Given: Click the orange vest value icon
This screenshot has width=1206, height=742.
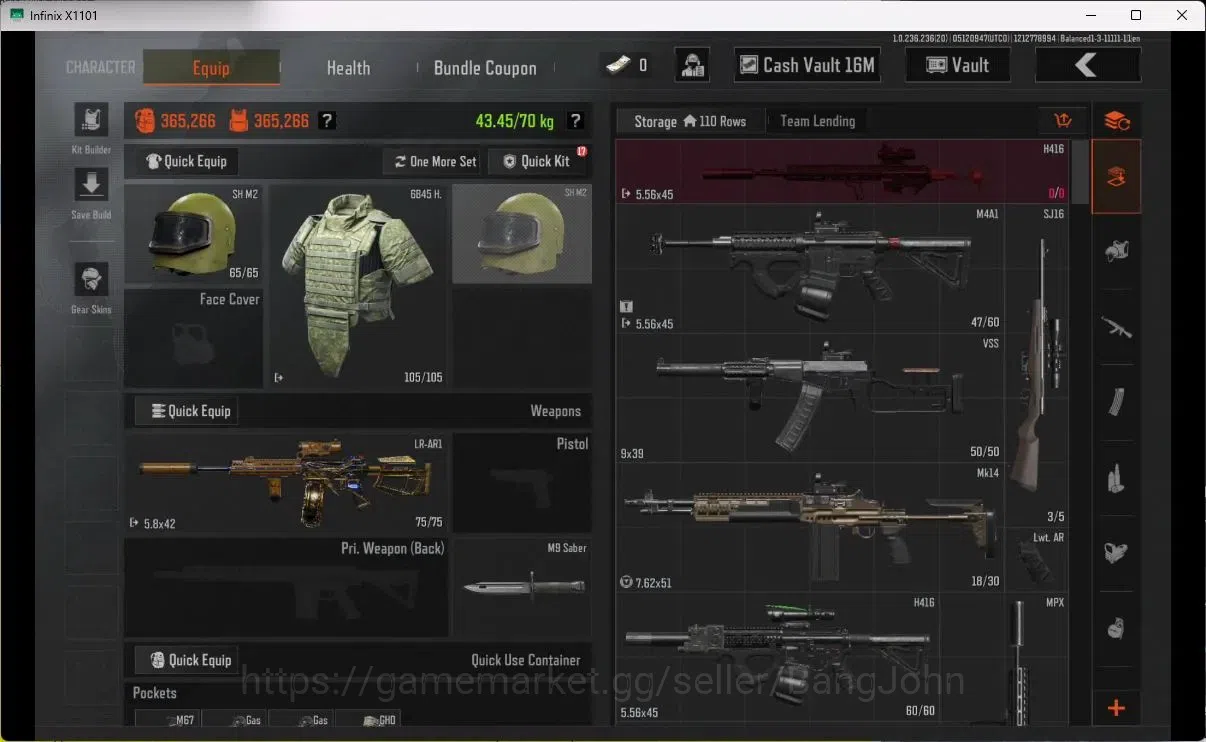Looking at the screenshot, I should 239,121.
